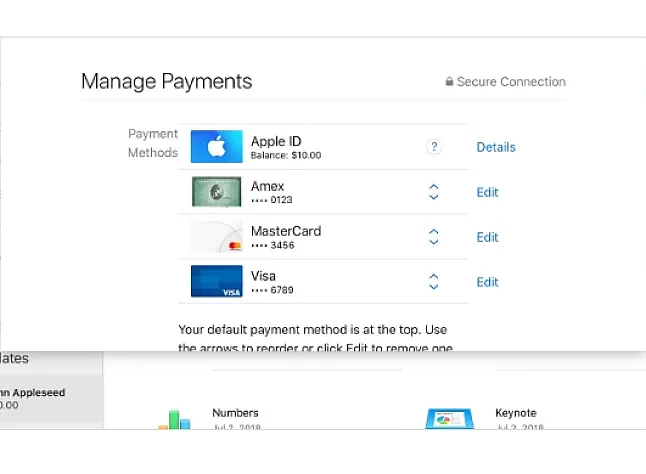Move Amex down with the arrow
The height and width of the screenshot is (474, 646).
pos(433,197)
